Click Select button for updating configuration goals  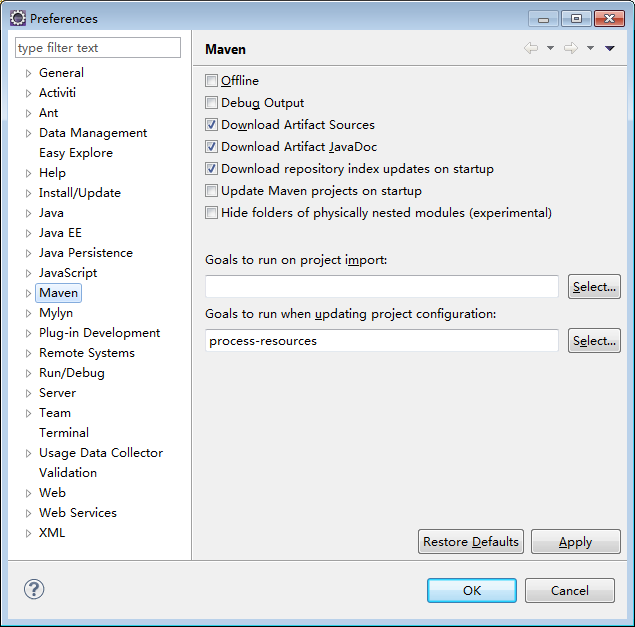pyautogui.click(x=594, y=341)
